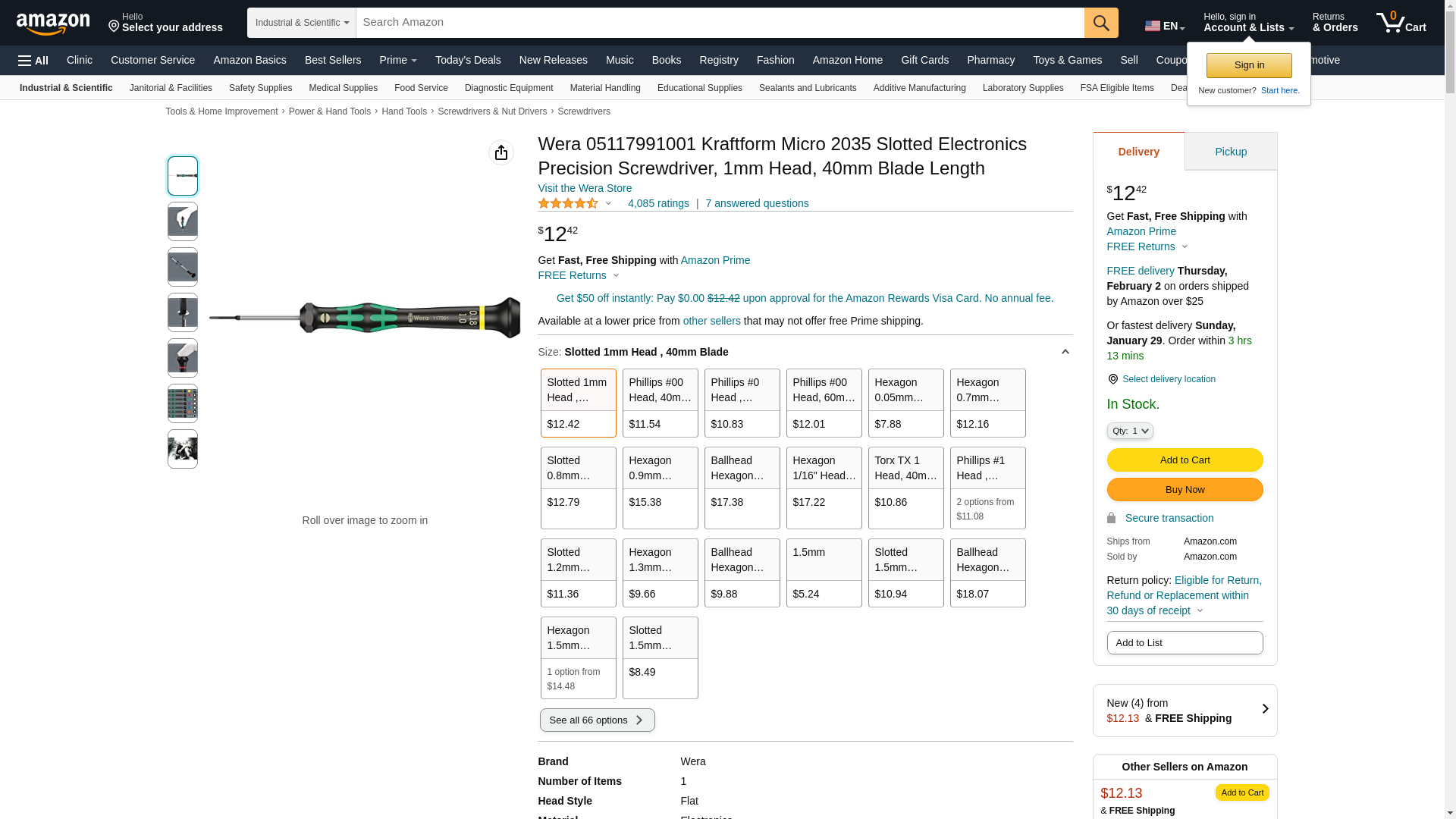Screen dimensions: 1456x819
Task: Open the shopping cart icon
Action: (1400, 23)
